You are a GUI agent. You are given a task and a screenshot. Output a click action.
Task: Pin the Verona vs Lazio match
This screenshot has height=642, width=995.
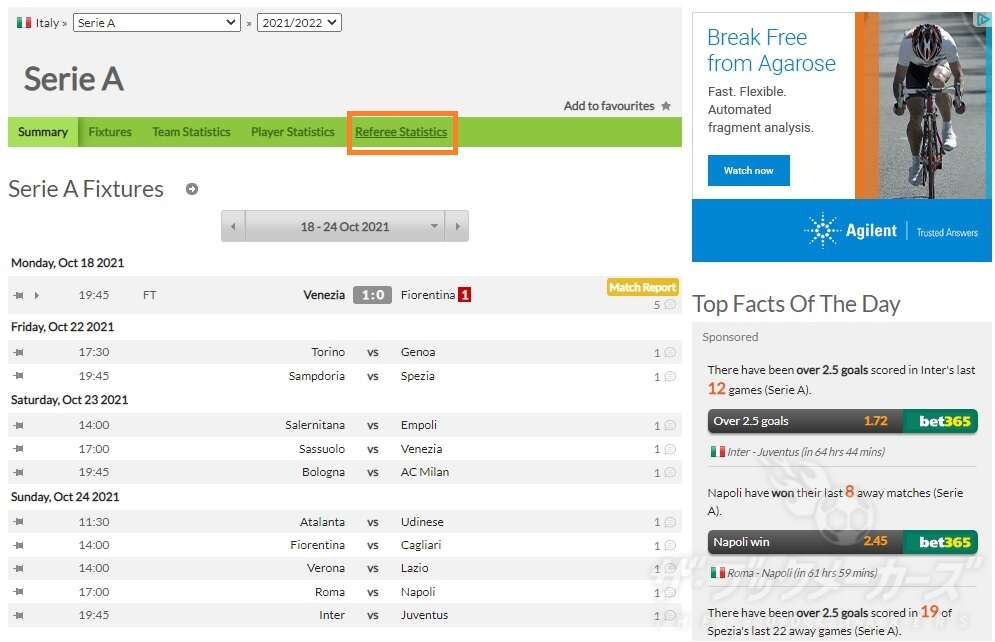18,568
